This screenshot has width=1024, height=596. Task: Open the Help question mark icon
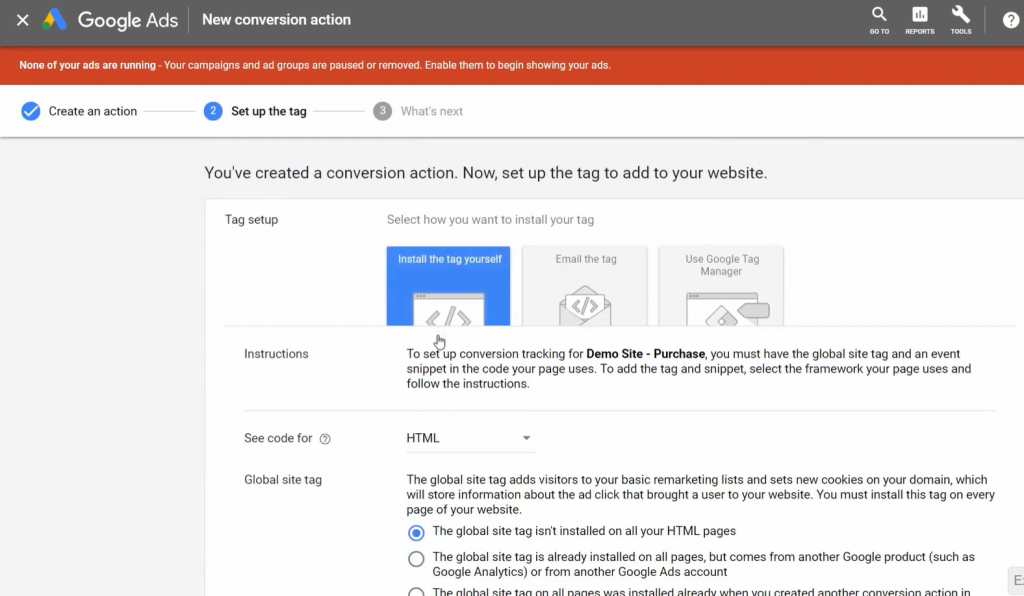1010,20
